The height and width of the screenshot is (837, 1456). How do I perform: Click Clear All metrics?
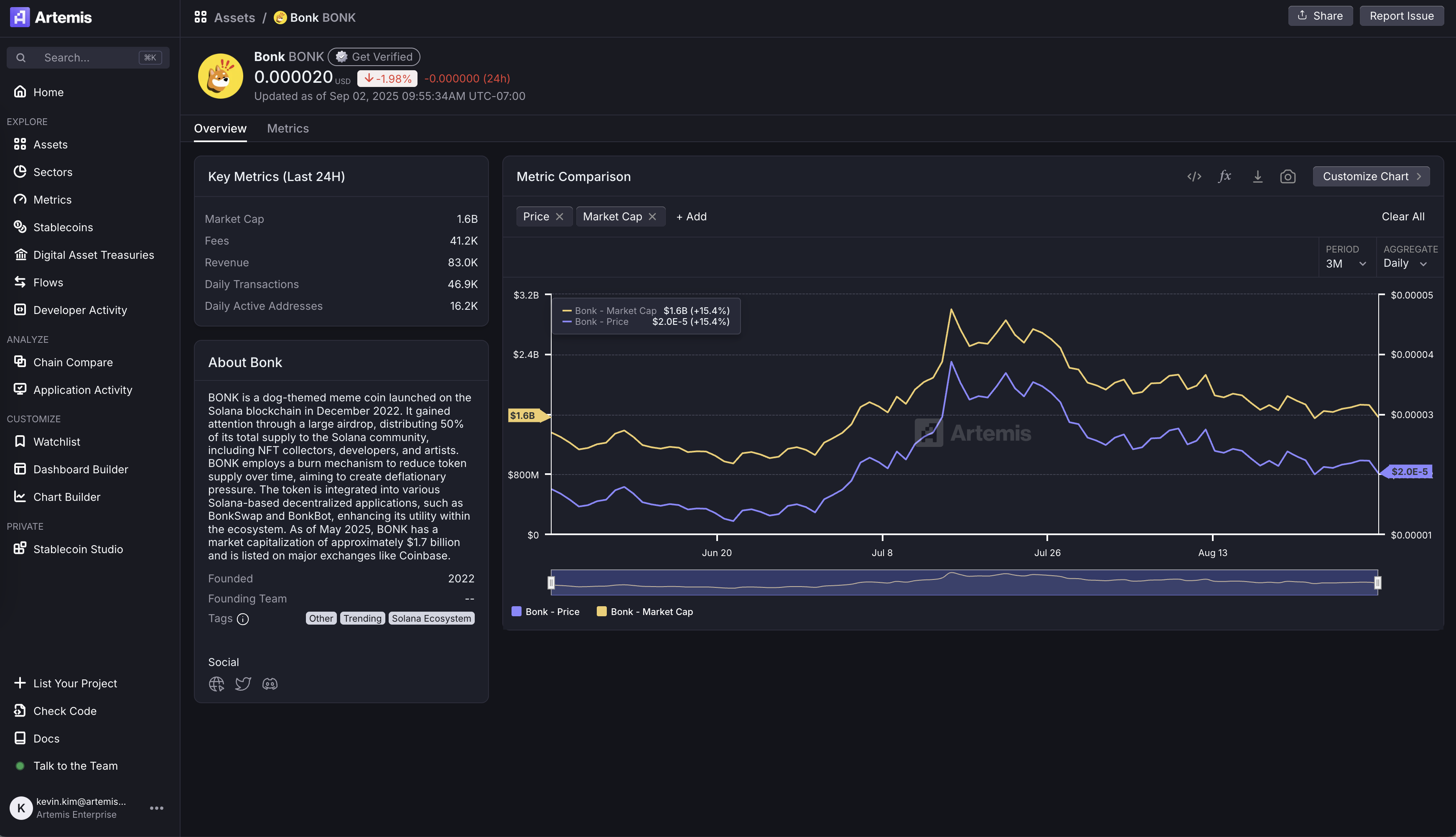click(x=1403, y=217)
